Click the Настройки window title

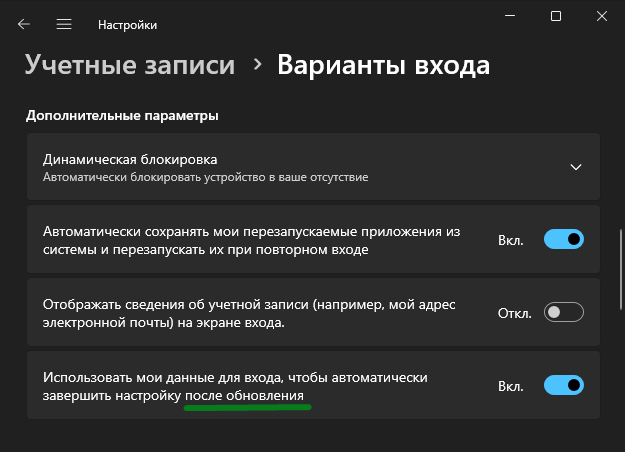coord(128,25)
